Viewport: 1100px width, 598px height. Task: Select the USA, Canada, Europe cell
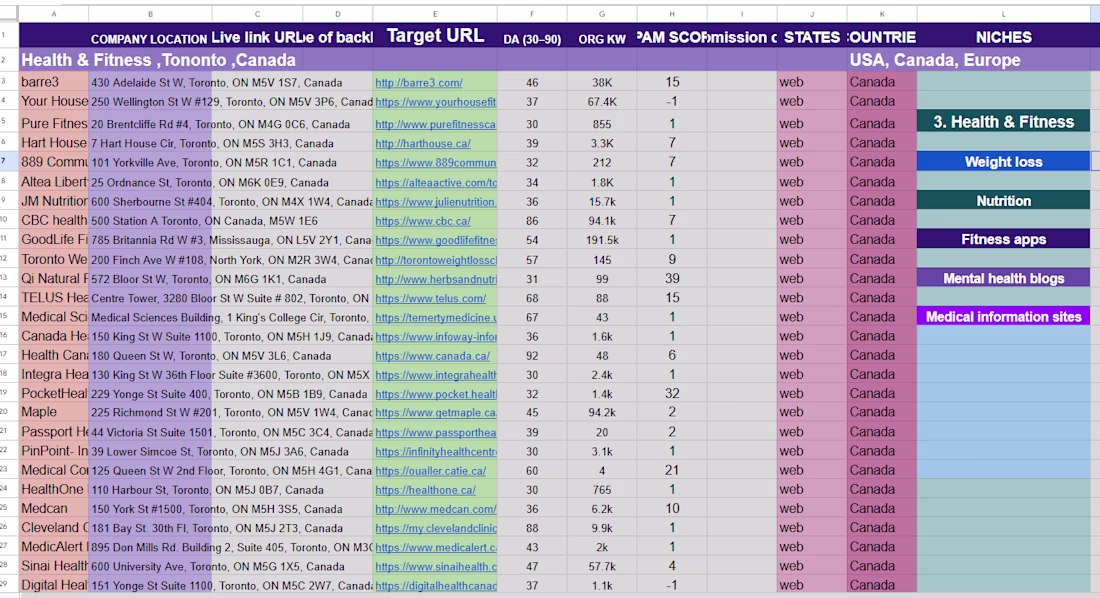pos(935,60)
